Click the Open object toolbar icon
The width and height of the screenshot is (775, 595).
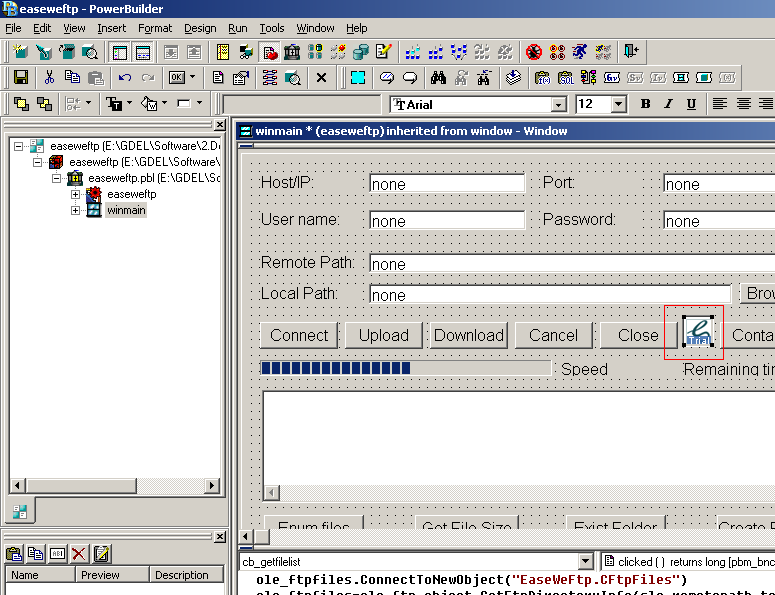67,52
